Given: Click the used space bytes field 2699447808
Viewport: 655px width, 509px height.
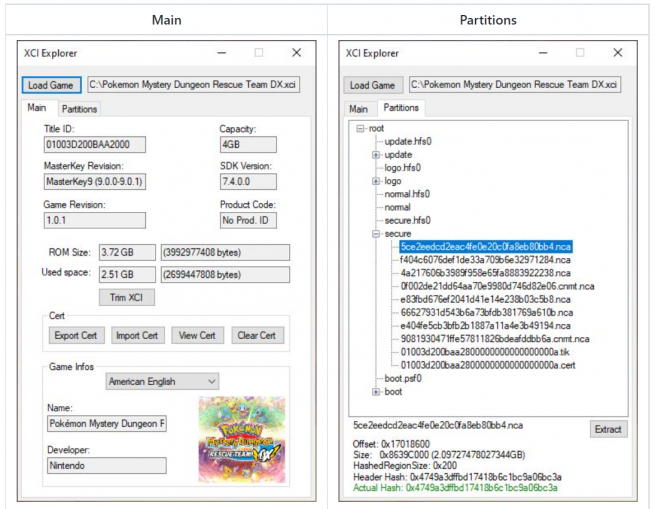Looking at the screenshot, I should (225, 275).
